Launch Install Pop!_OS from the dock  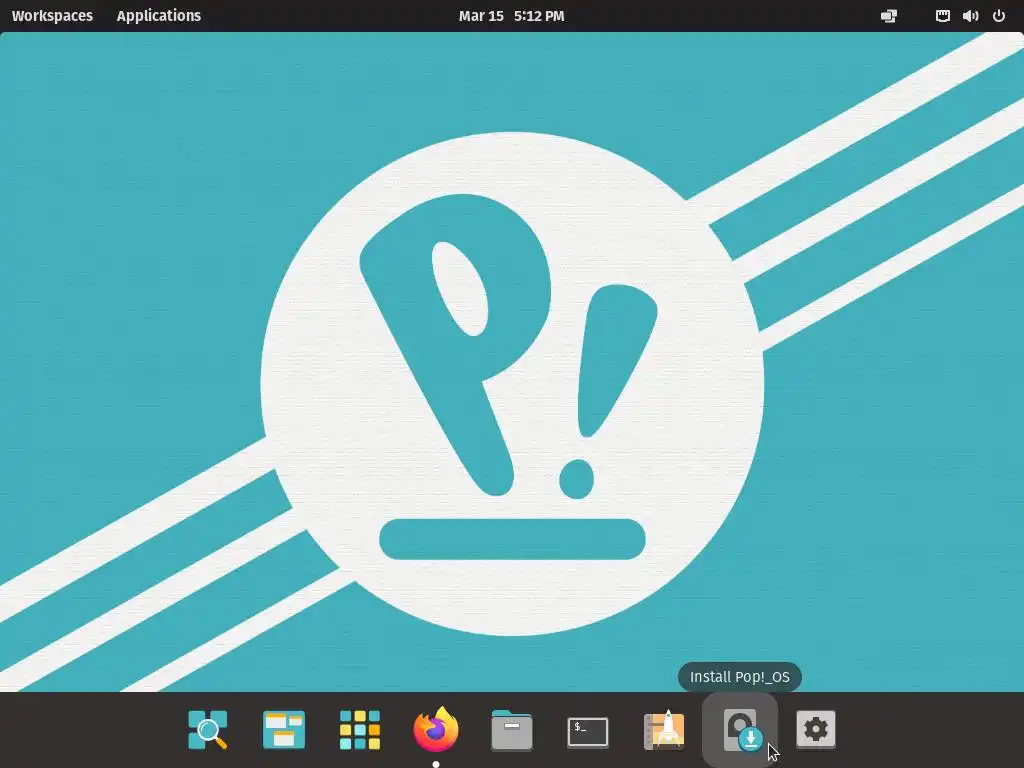[740, 730]
